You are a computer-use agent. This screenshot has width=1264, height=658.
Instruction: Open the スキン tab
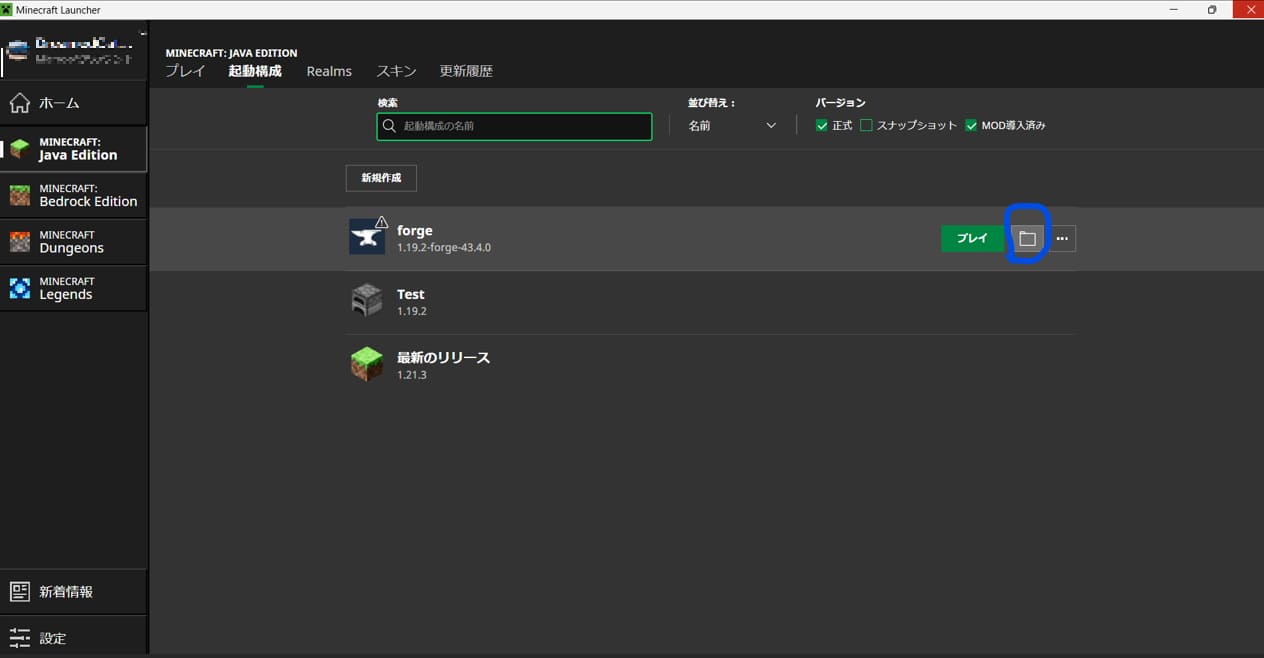tap(396, 71)
